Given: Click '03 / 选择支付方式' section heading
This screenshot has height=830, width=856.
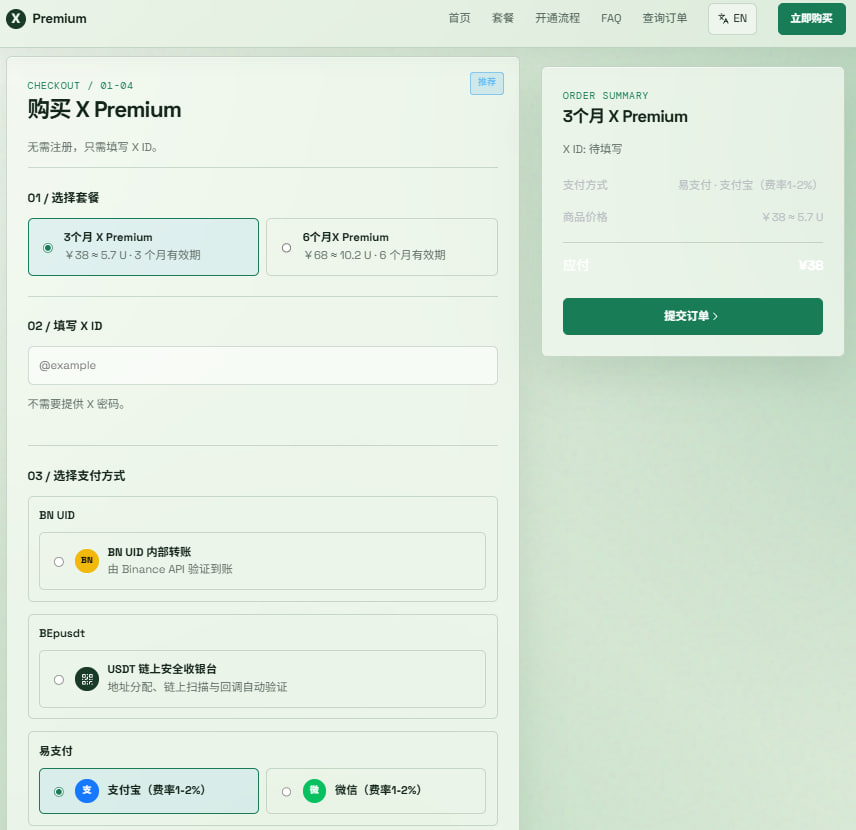Looking at the screenshot, I should [76, 476].
